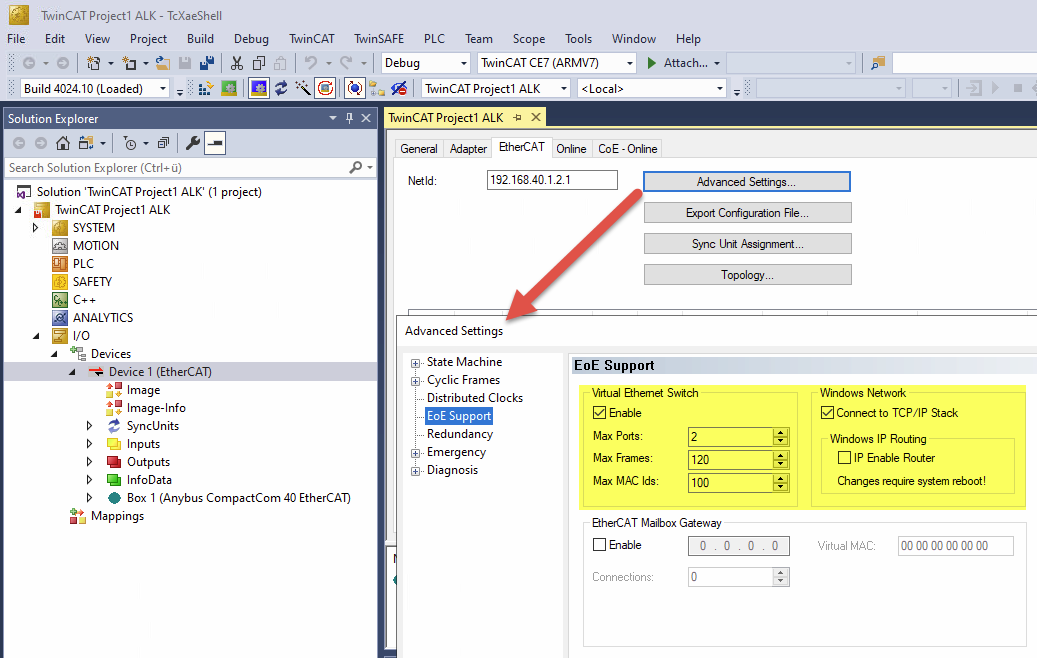The height and width of the screenshot is (658, 1037).
Task: Switch to the CoE - Online tab
Action: click(627, 149)
